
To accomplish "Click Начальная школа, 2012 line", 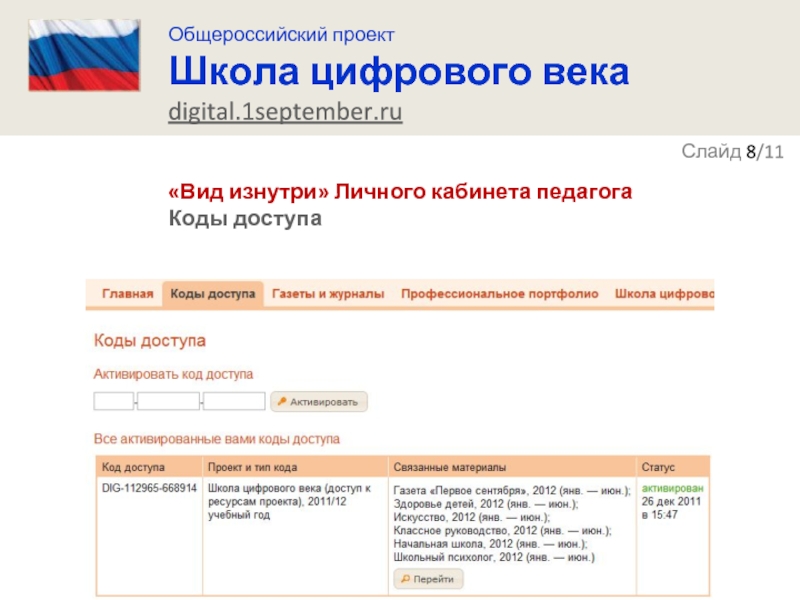I will pyautogui.click(x=490, y=544).
